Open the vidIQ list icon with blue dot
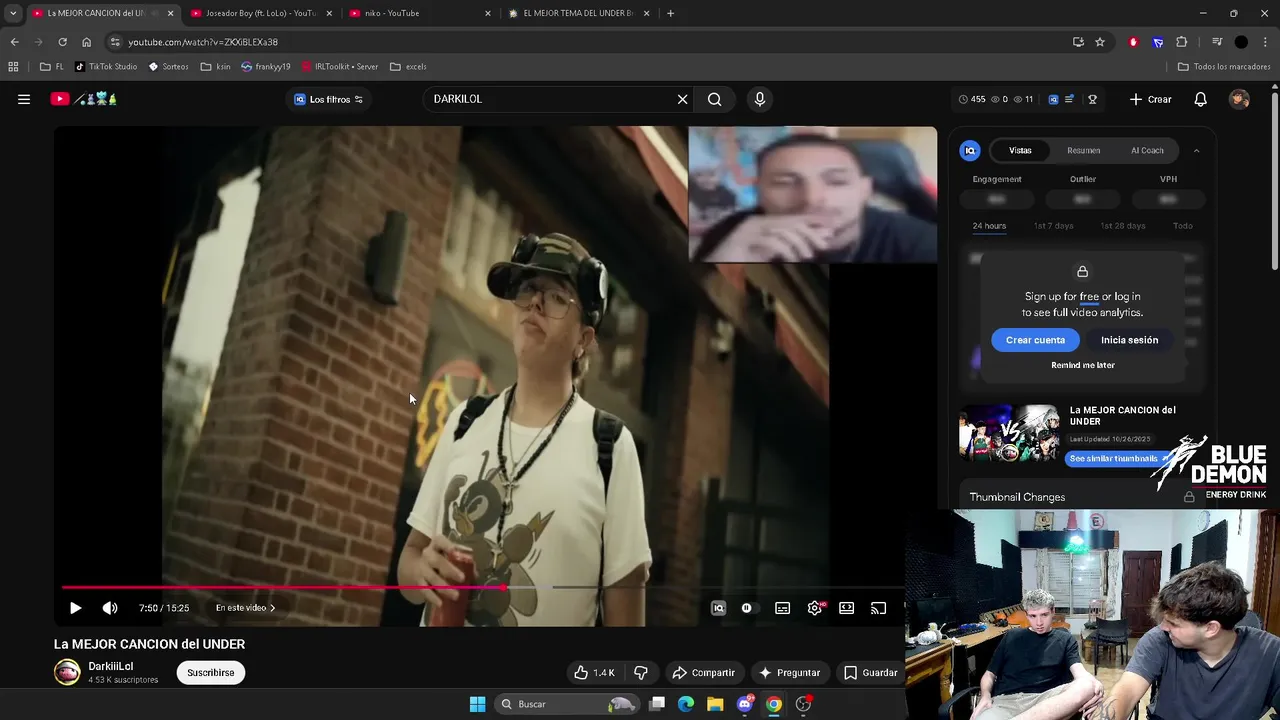 coord(1069,99)
